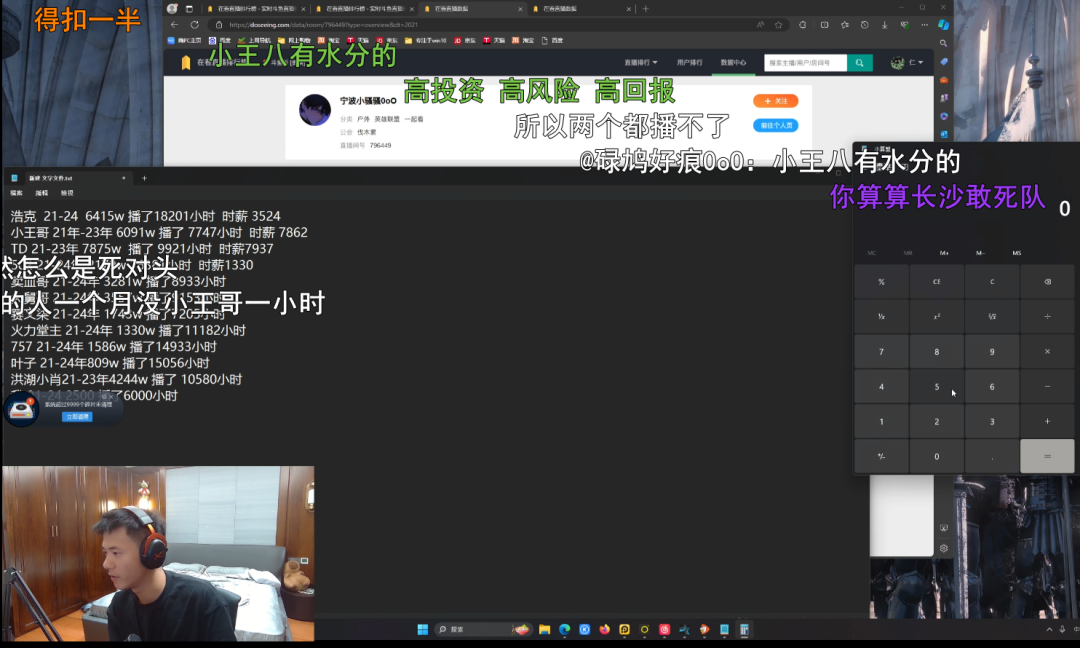Open the browser three-dot settings menu
Screen dimensions: 1080x648
pyautogui.click(x=924, y=25)
